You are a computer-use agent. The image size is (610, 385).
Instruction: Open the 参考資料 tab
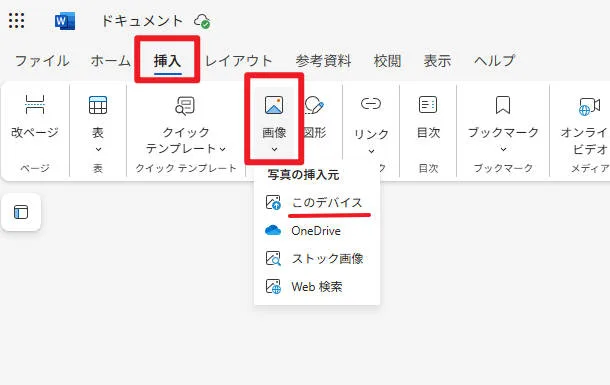pyautogui.click(x=323, y=61)
